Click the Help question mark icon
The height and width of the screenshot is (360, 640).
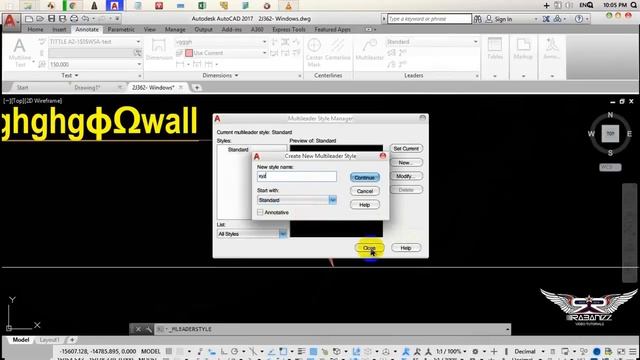pyautogui.click(x=578, y=19)
